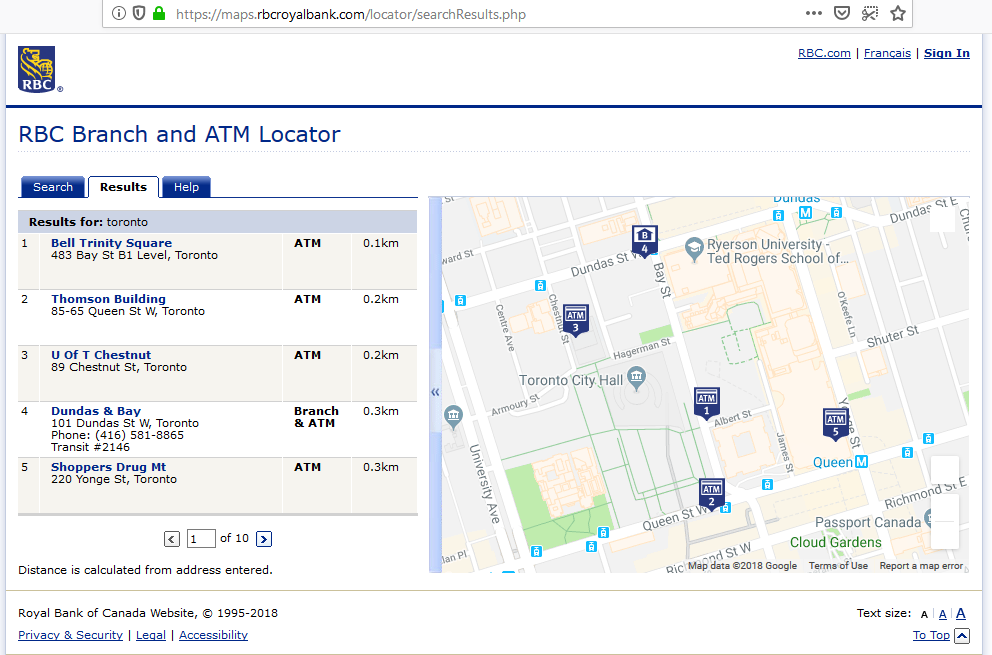Open U Of T Chestnut location

(101, 355)
